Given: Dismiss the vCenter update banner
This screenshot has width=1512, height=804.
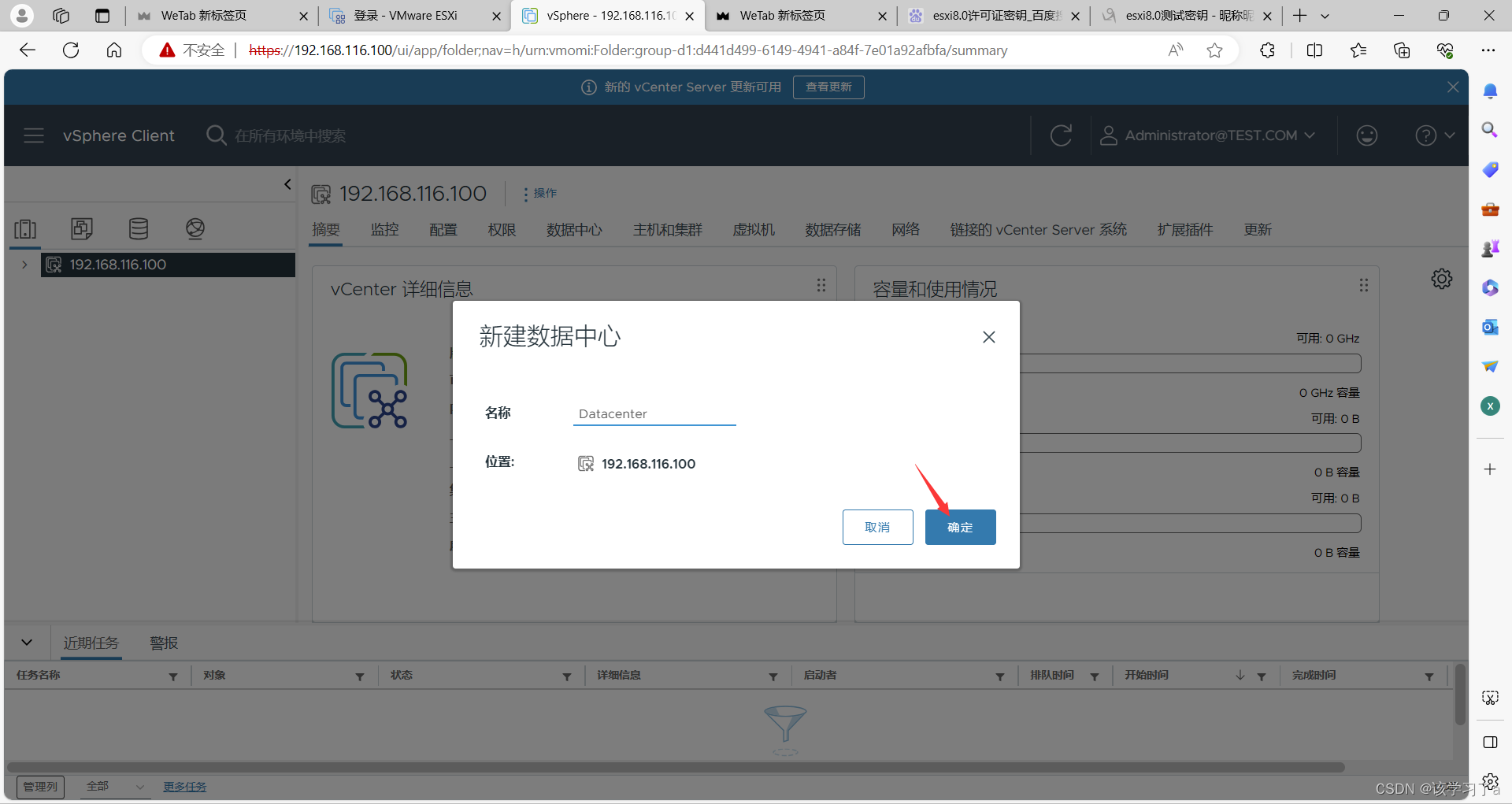Looking at the screenshot, I should pos(1453,87).
